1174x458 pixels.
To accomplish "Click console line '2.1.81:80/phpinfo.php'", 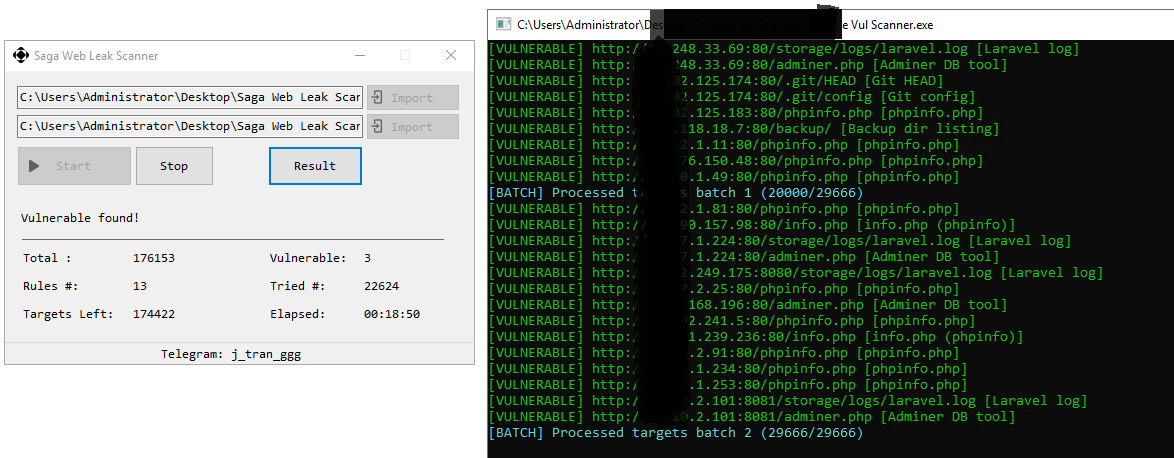I will (x=724, y=209).
